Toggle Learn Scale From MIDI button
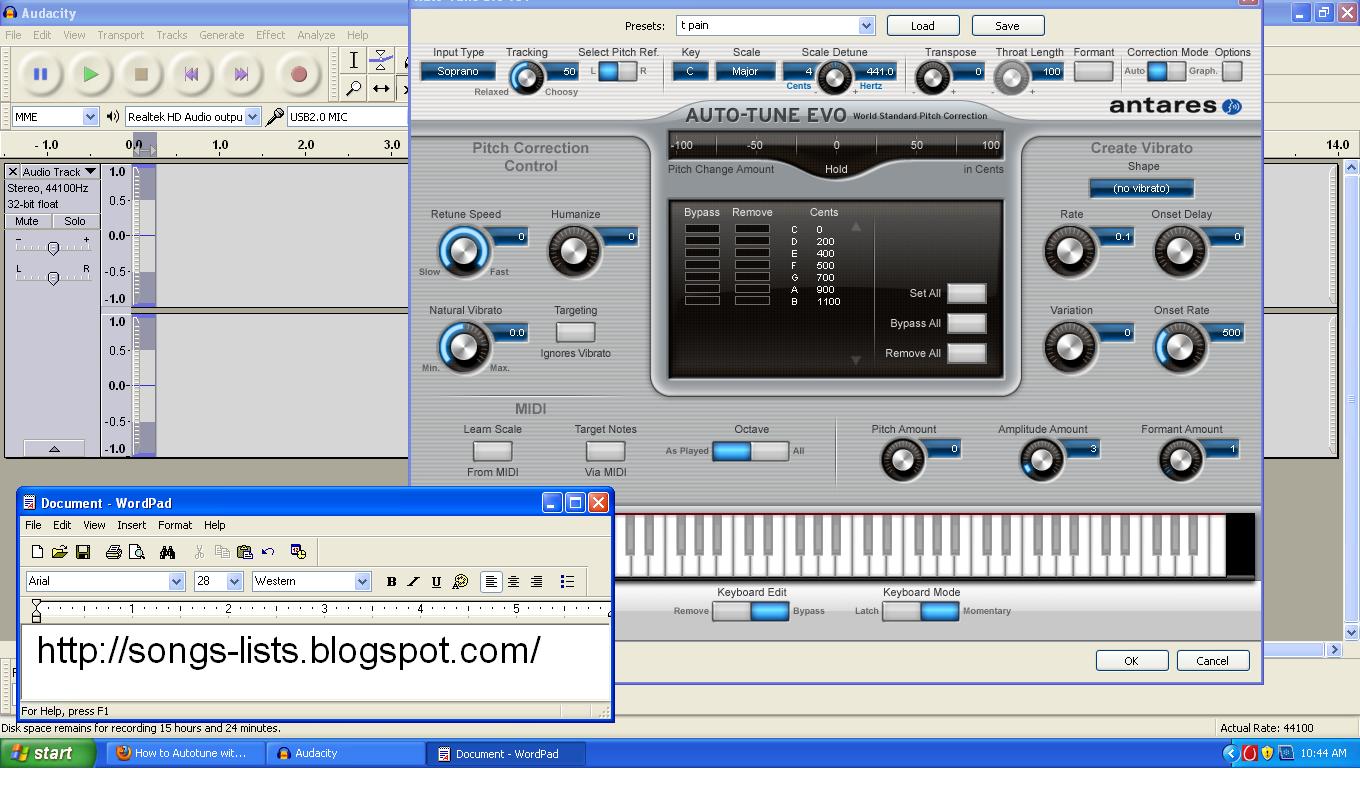 pos(492,450)
